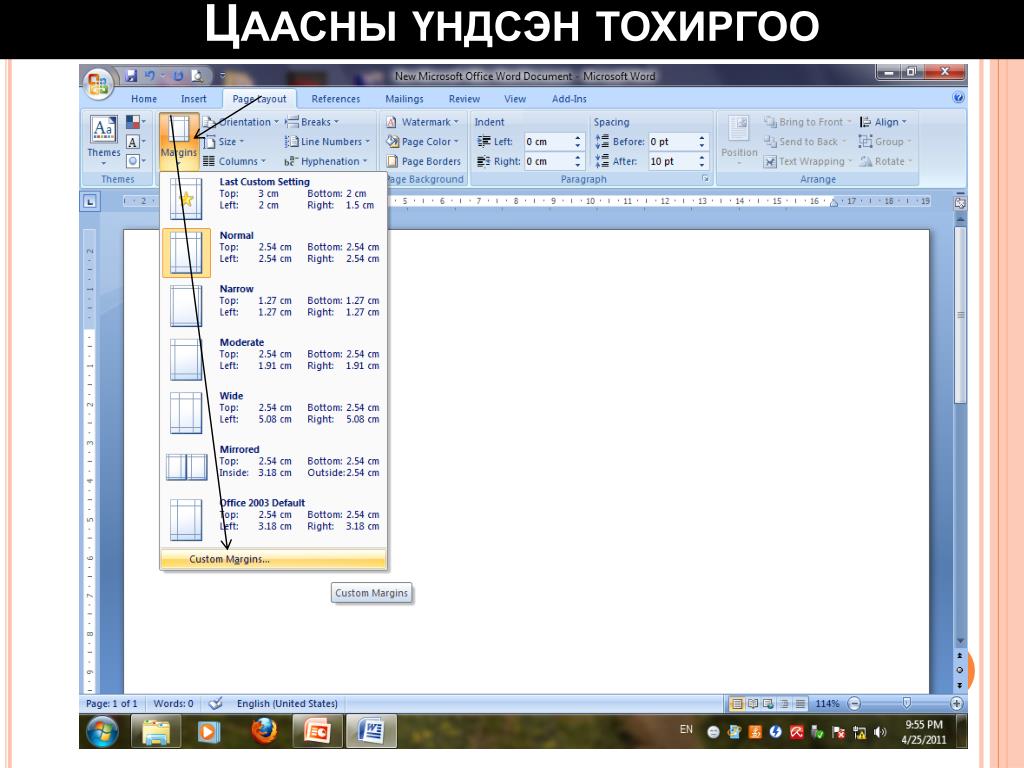1024x768 pixels.
Task: Expand Breaks dropdown
Action: (x=312, y=122)
